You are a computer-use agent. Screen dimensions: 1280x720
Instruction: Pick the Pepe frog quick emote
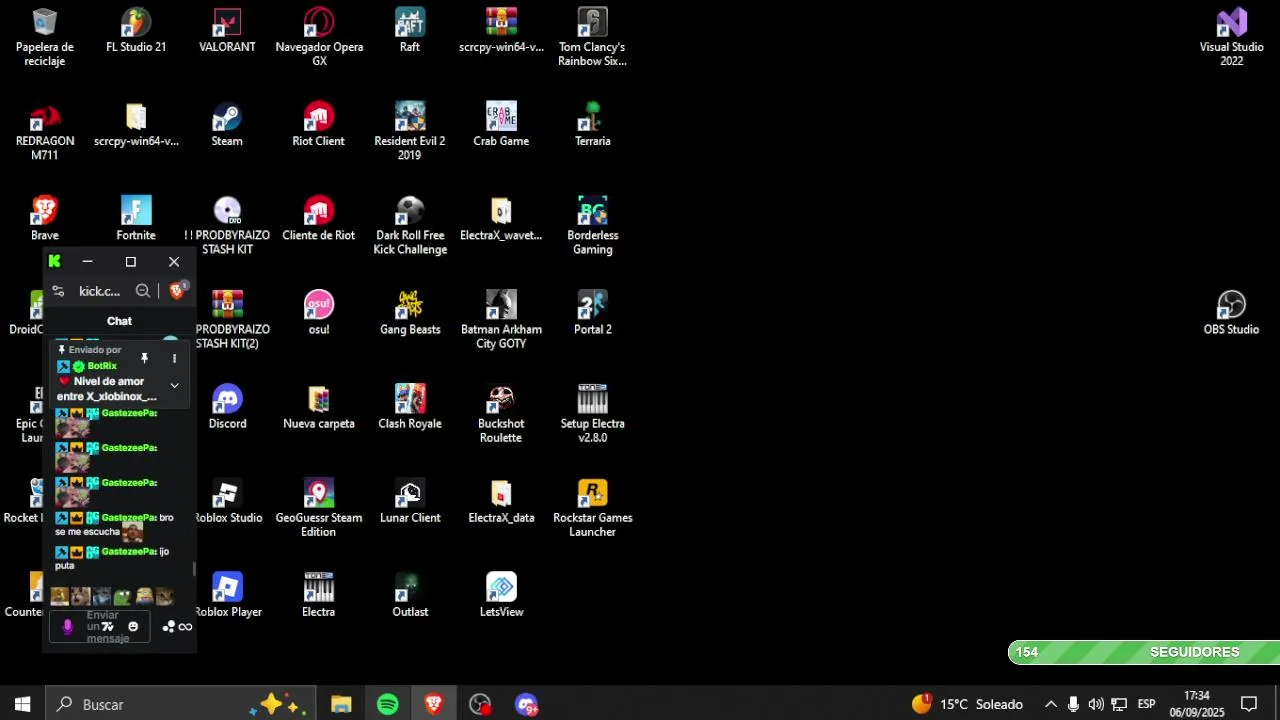pyautogui.click(x=123, y=597)
